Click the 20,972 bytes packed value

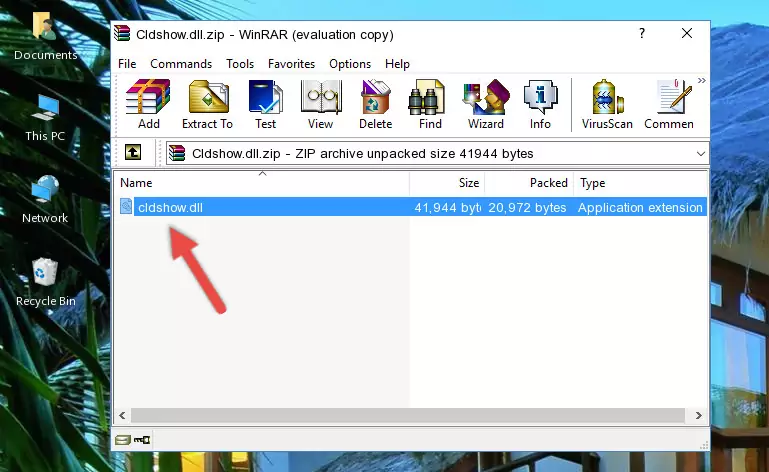(x=527, y=208)
